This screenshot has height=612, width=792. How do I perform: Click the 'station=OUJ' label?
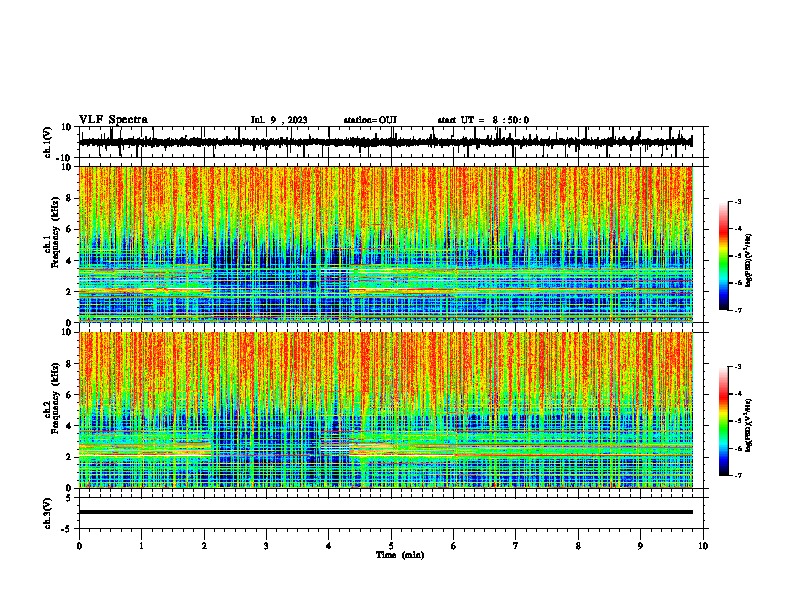pyautogui.click(x=370, y=120)
